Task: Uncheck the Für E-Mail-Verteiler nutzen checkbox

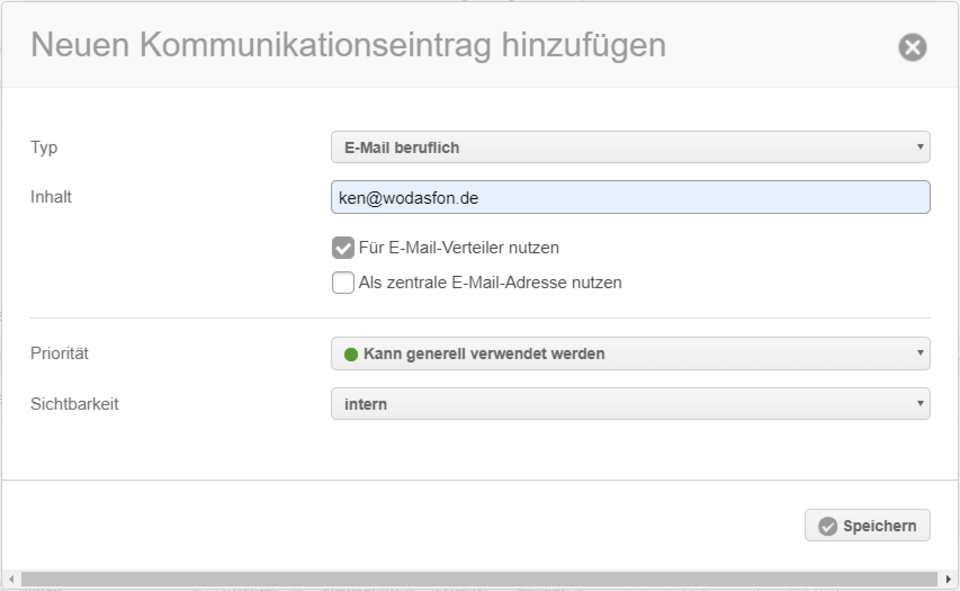Action: coord(343,247)
